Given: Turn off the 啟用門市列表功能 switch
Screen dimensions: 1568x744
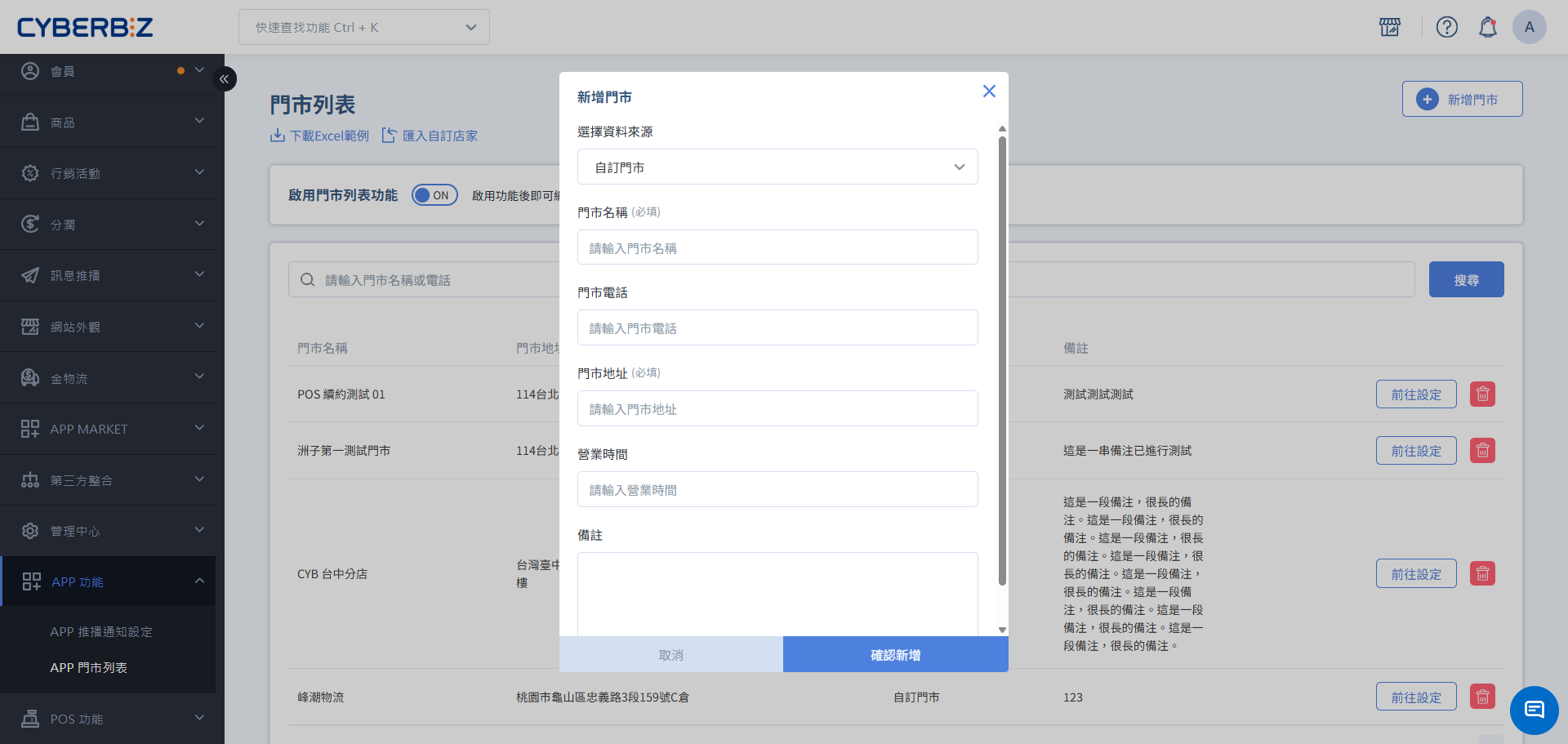Looking at the screenshot, I should (434, 194).
